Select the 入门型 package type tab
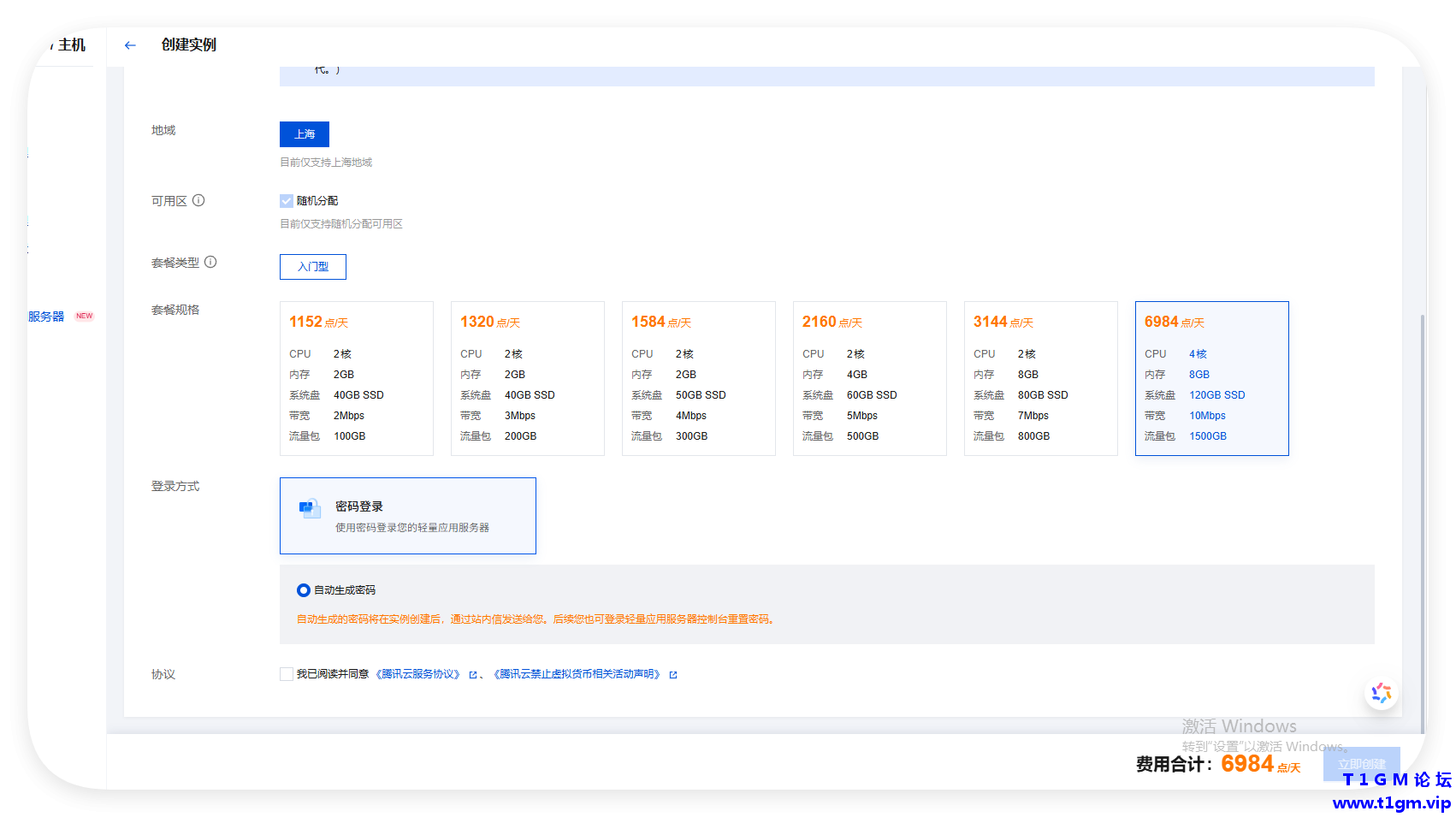 pyautogui.click(x=313, y=267)
